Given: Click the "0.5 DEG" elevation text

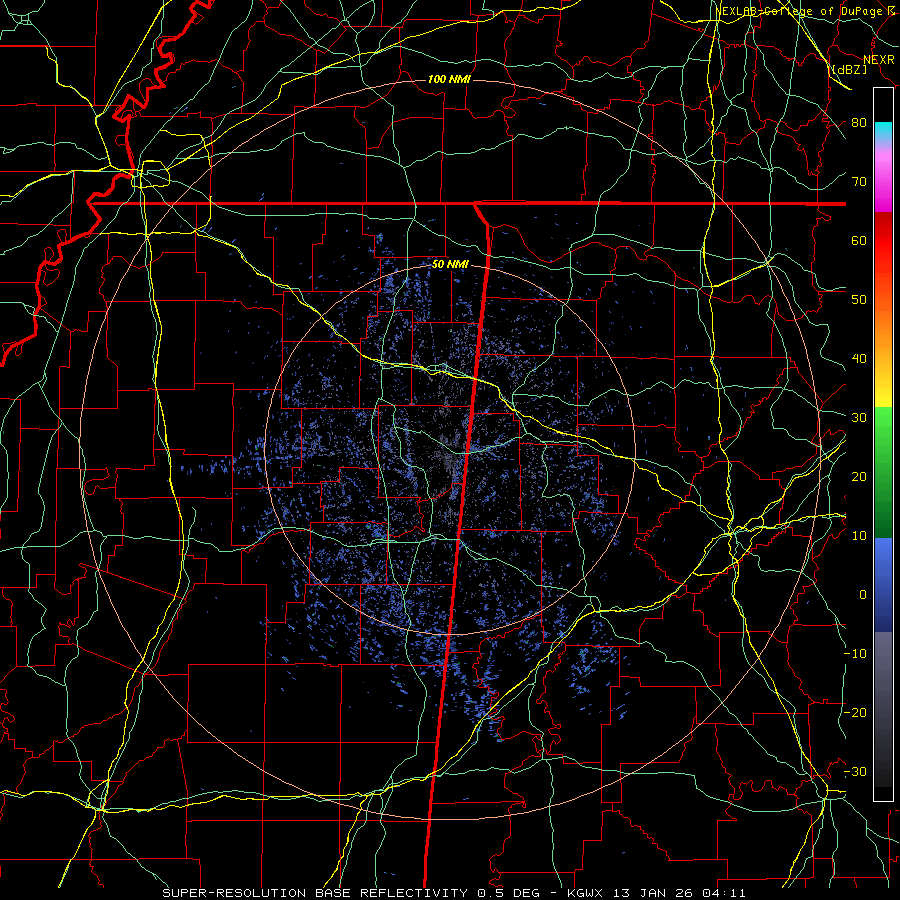Looking at the screenshot, I should 509,893.
